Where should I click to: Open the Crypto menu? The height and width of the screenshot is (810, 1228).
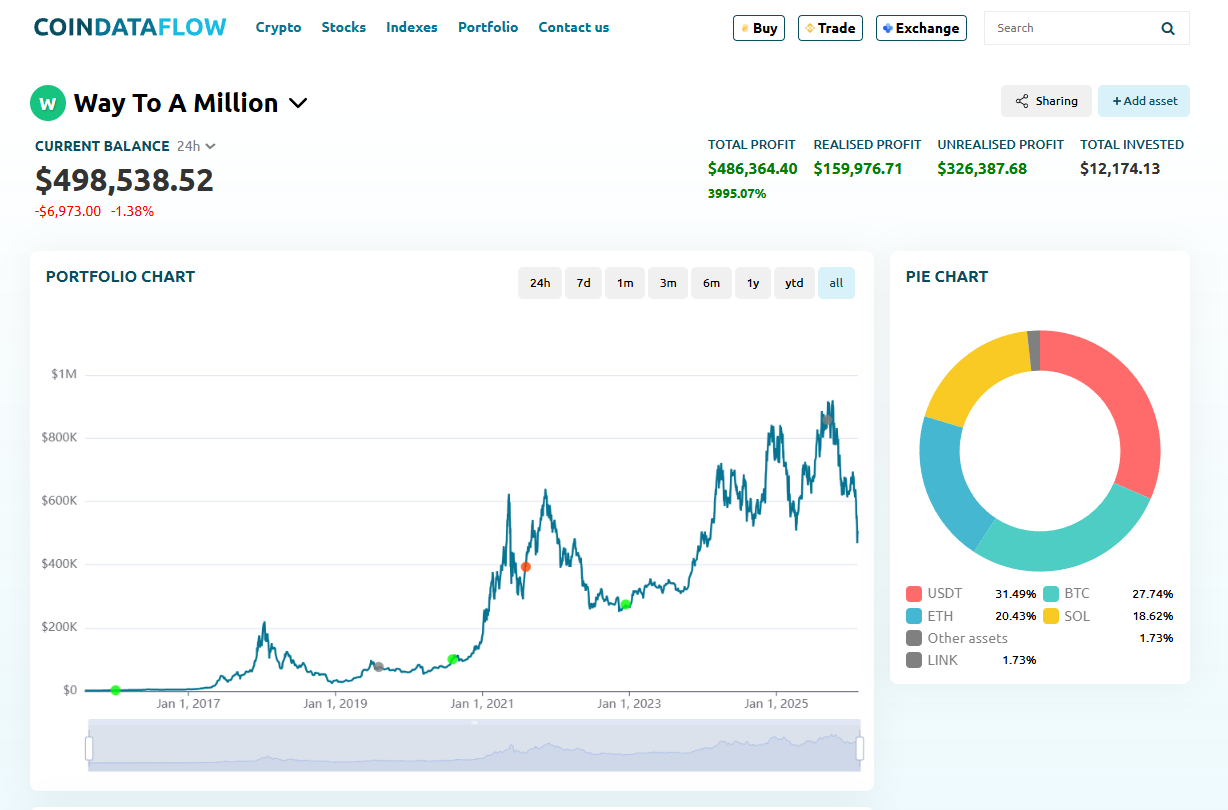click(278, 27)
